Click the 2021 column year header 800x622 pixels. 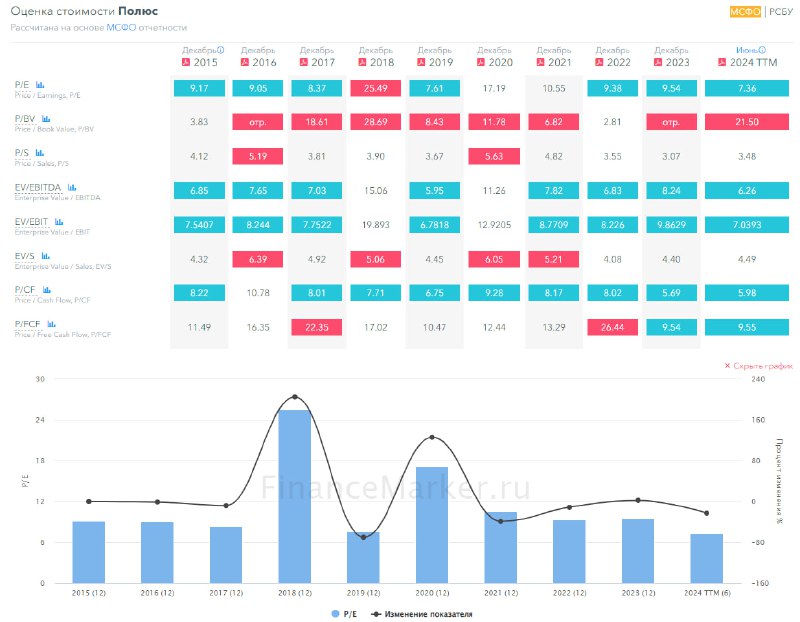(560, 62)
